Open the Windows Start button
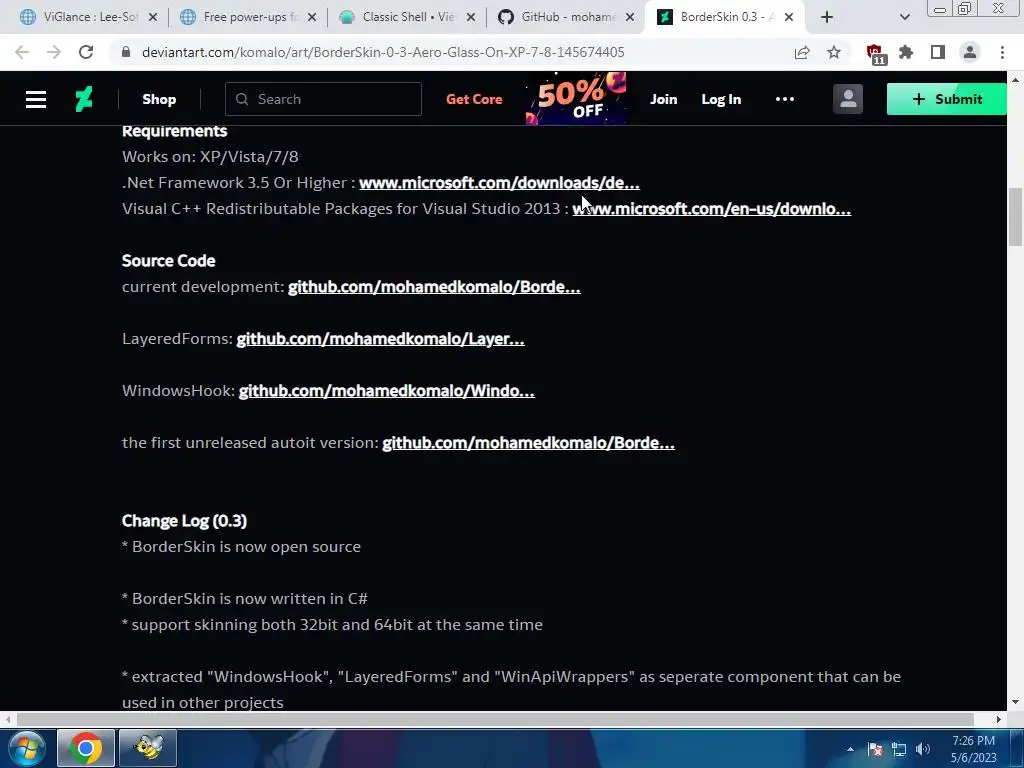The width and height of the screenshot is (1024, 768). tap(27, 748)
